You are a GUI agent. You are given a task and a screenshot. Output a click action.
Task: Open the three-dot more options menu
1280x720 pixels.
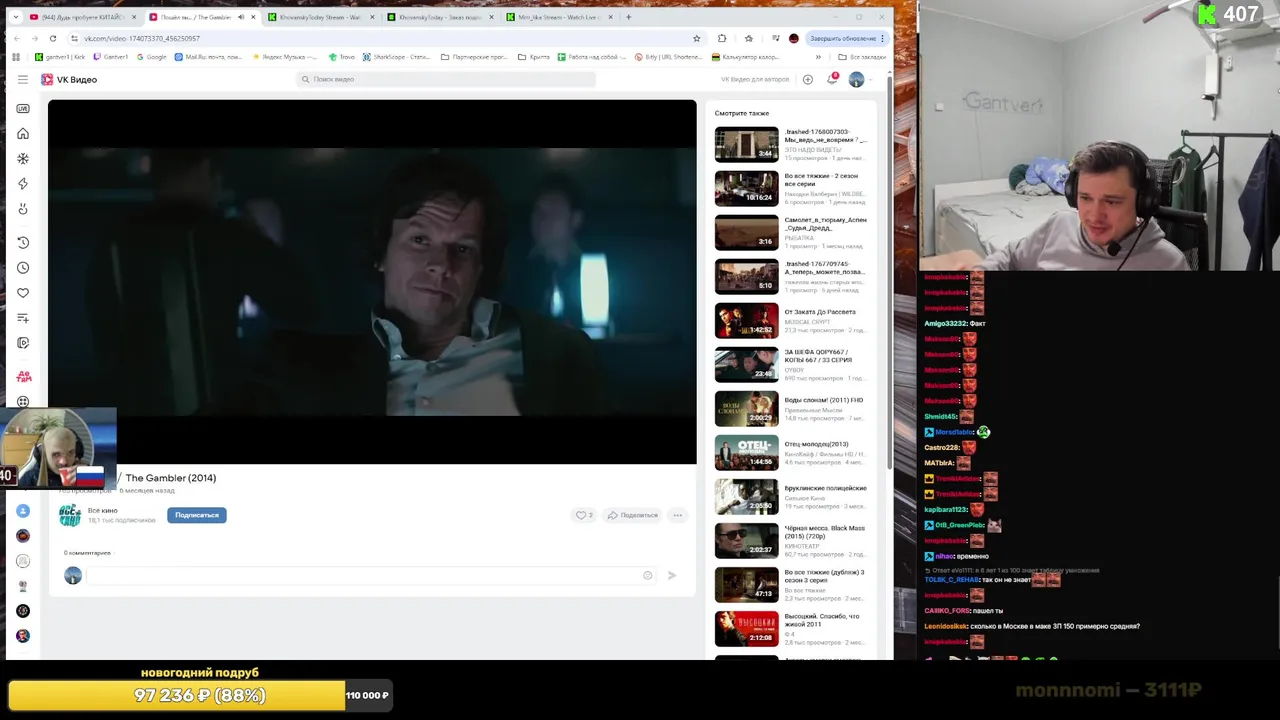click(x=677, y=515)
